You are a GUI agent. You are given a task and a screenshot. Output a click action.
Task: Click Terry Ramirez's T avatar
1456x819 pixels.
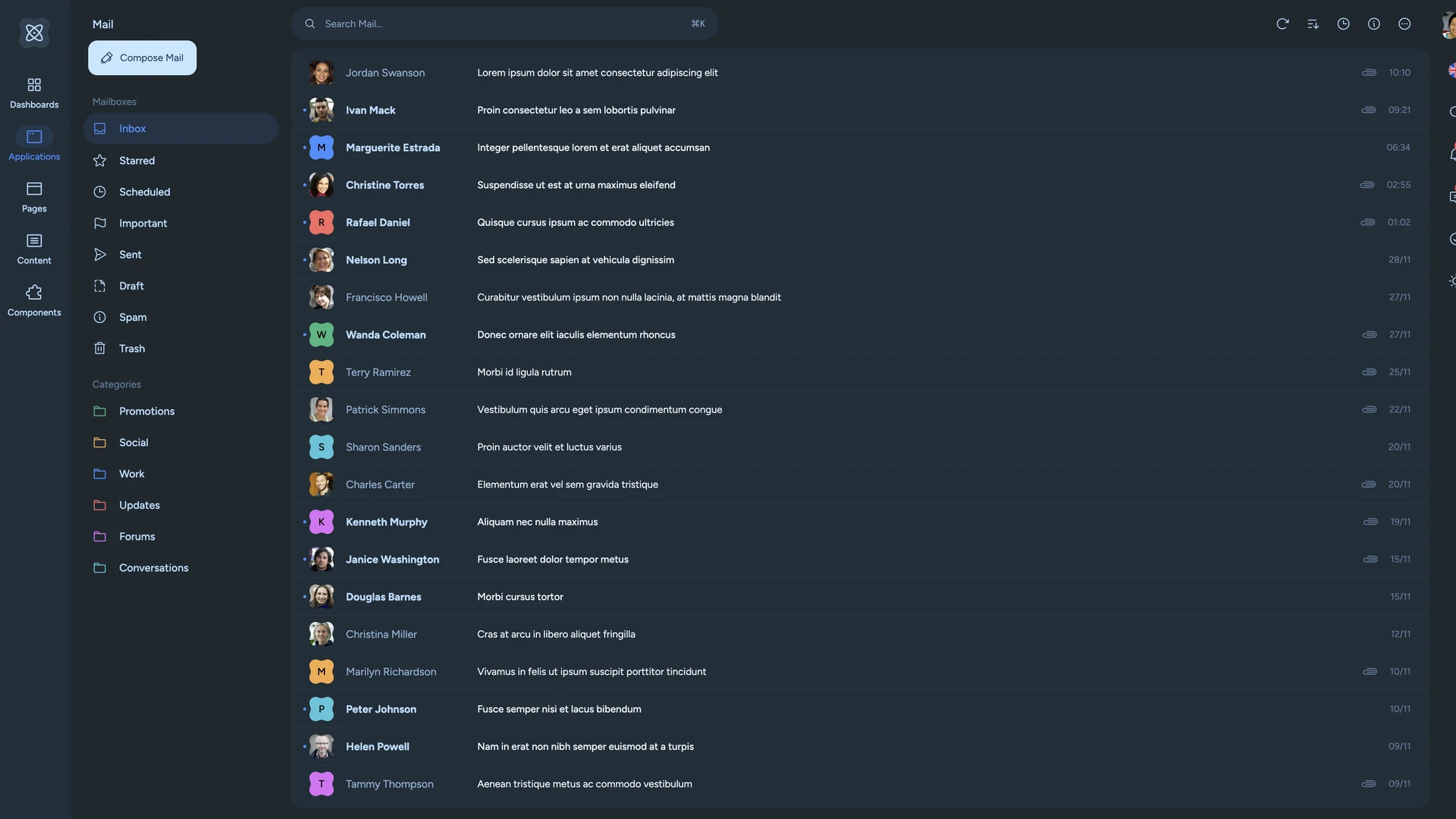tap(322, 372)
